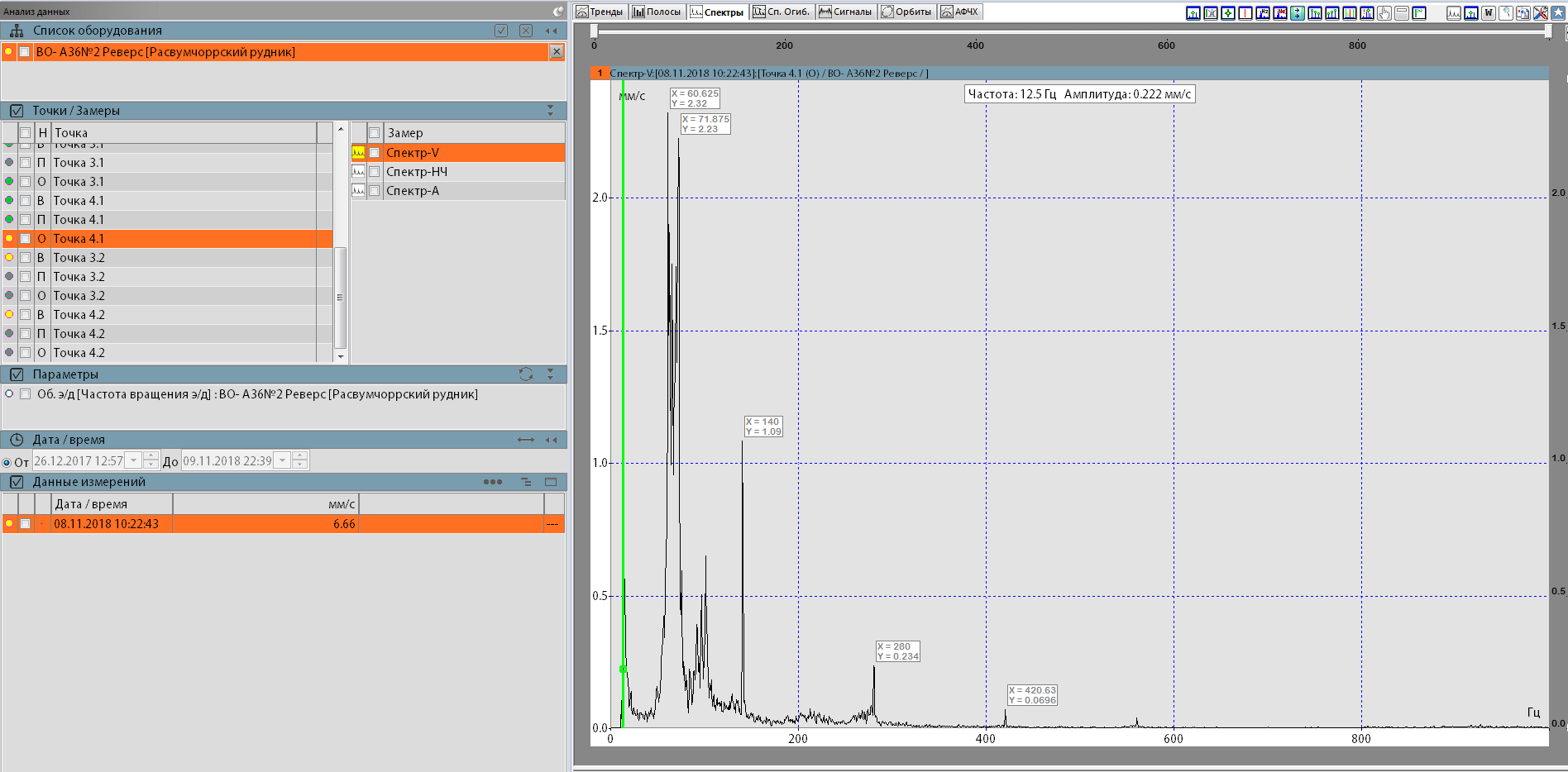The width and height of the screenshot is (1568, 772).
Task: Click the refresh icon in the Параметры header
Action: (x=526, y=374)
